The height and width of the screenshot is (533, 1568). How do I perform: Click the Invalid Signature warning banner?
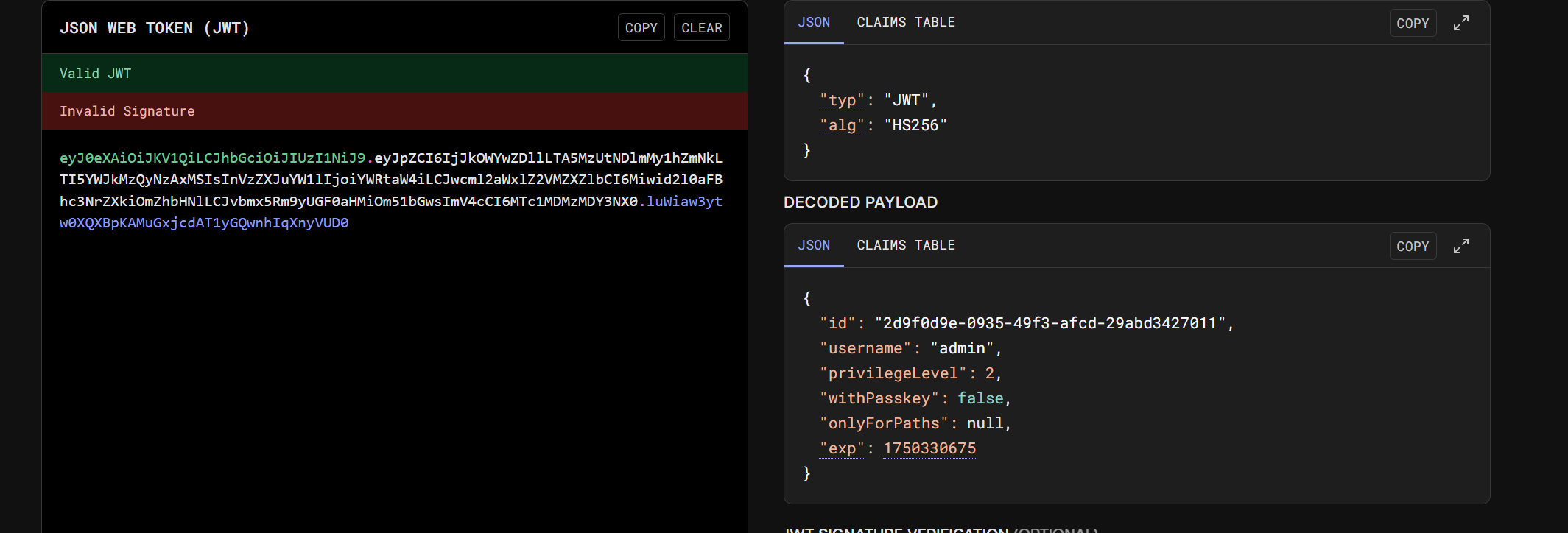[394, 111]
